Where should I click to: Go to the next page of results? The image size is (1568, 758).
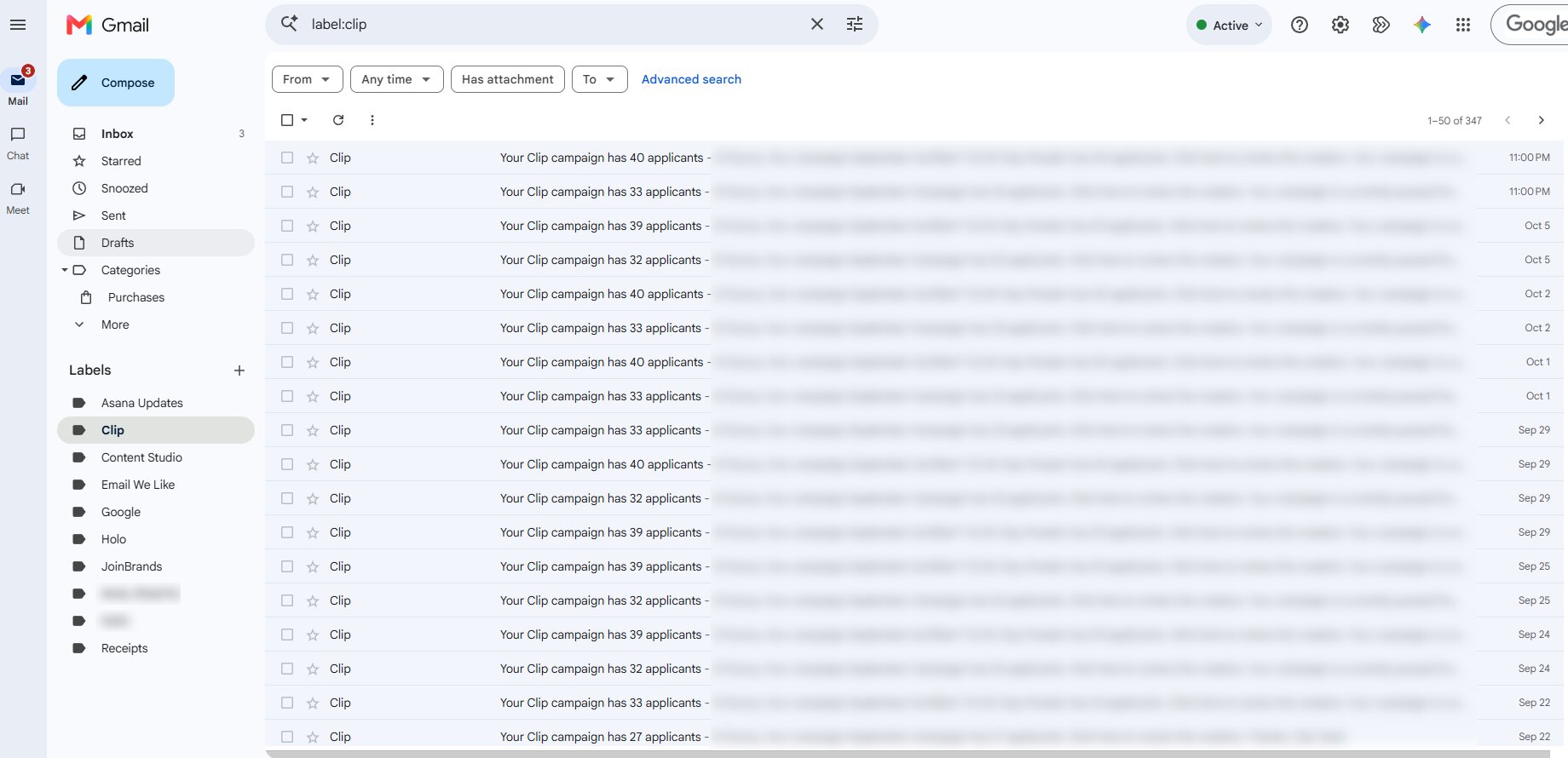(1541, 120)
